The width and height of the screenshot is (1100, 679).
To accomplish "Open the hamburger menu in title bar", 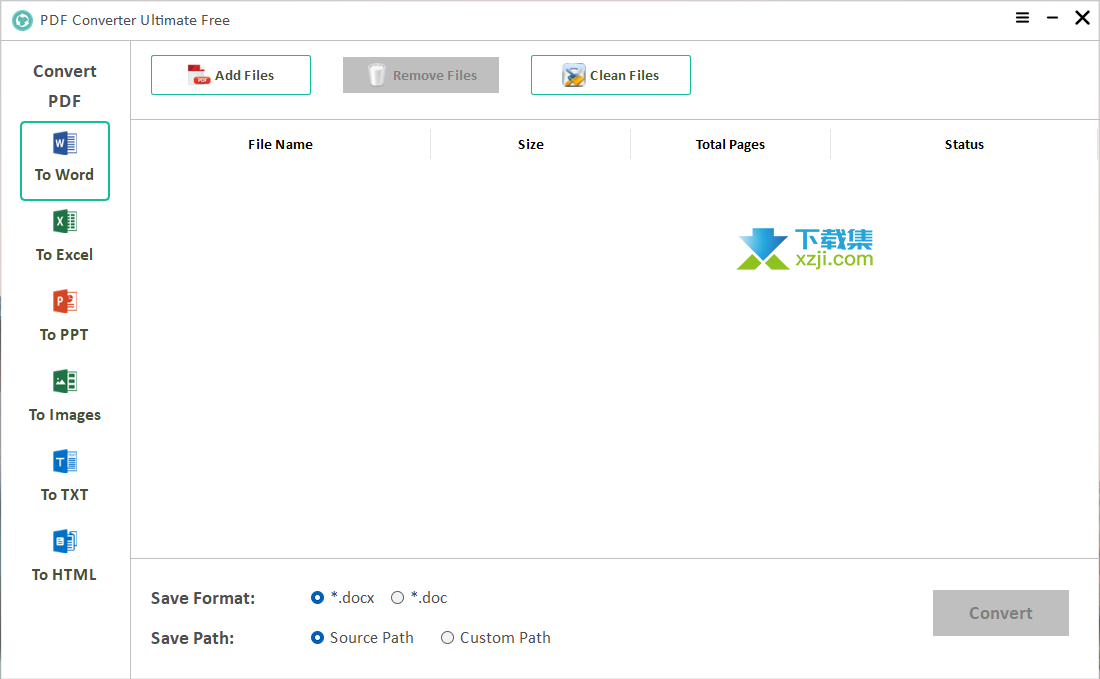I will 1022,18.
